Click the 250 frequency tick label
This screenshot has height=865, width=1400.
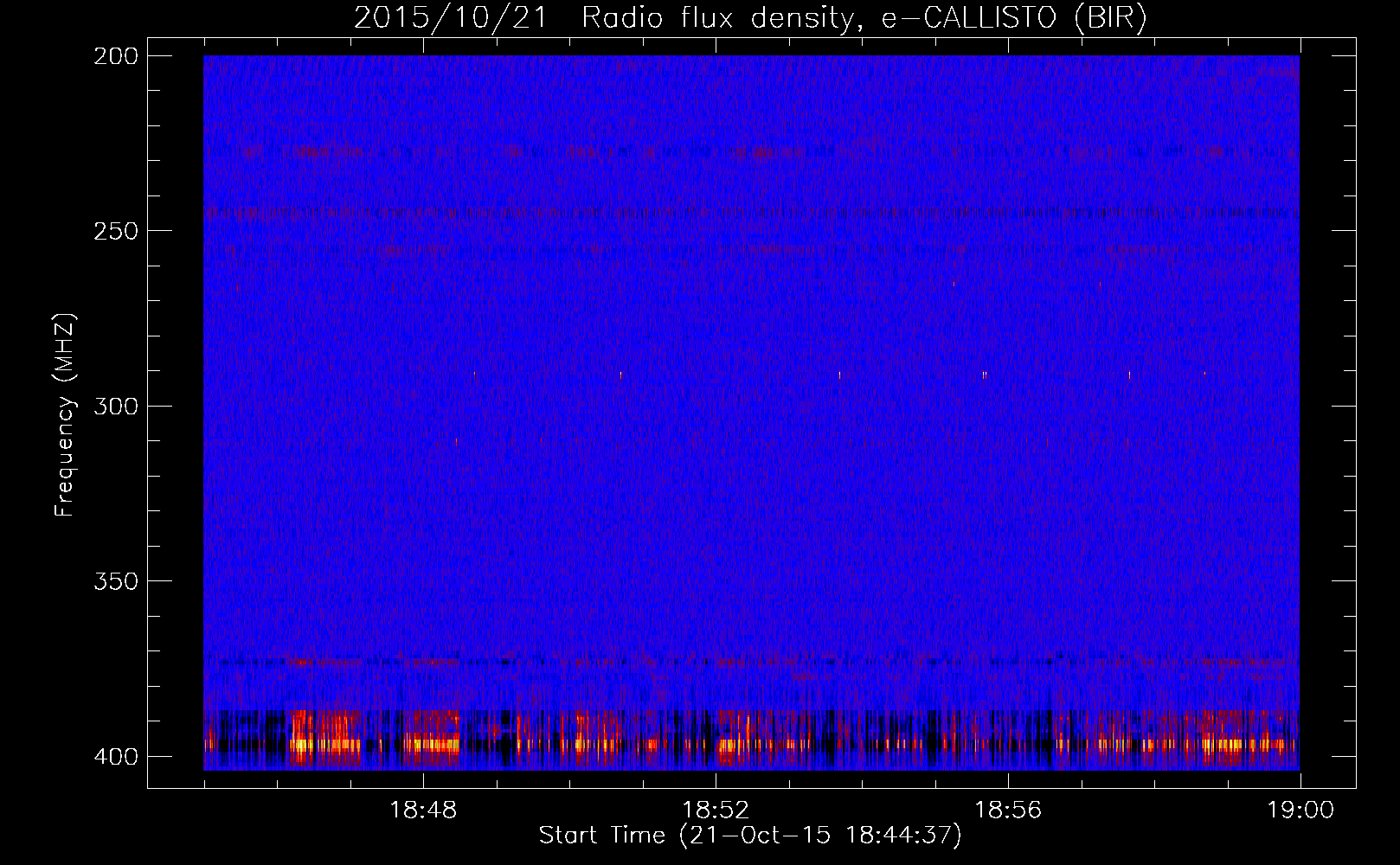pos(115,231)
